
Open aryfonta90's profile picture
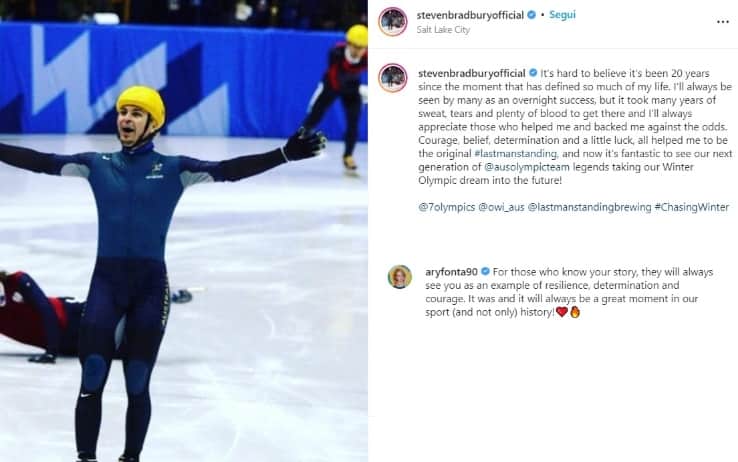(400, 277)
